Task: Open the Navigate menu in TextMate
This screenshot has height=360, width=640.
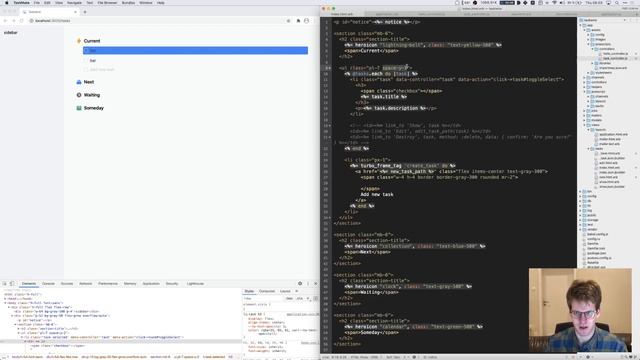Action: (74, 2)
